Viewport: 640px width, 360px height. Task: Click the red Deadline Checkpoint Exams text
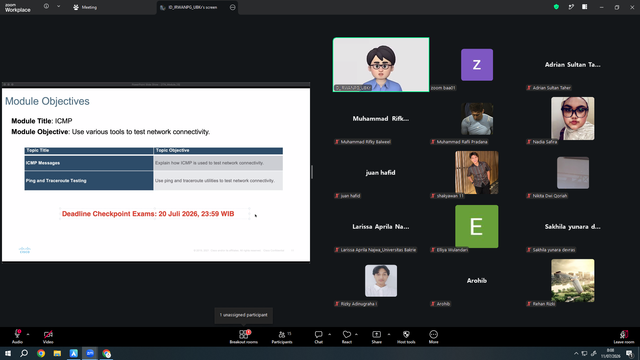(x=148, y=214)
